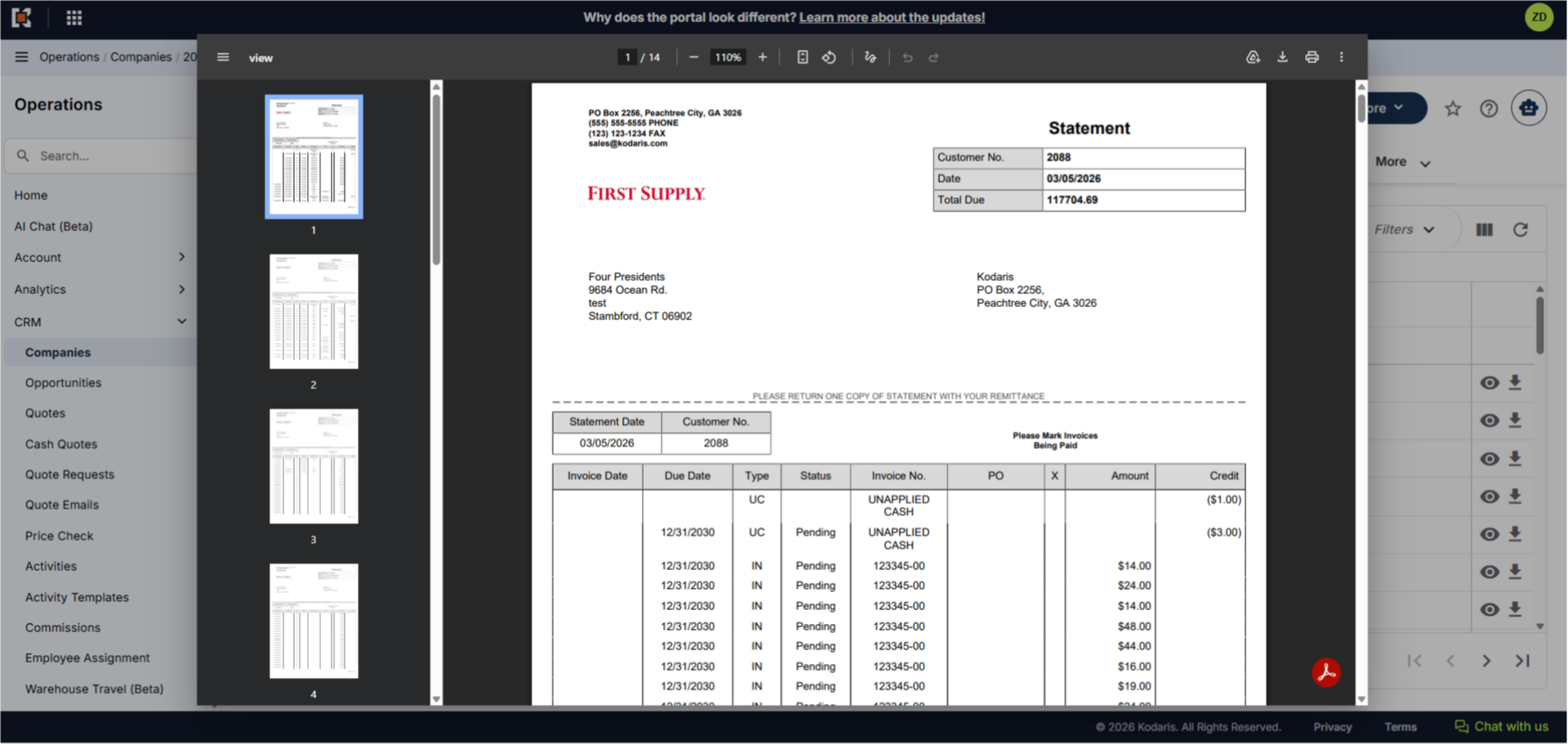Open Cash Quotes in sidebar
The height and width of the screenshot is (744, 1568).
[x=61, y=444]
